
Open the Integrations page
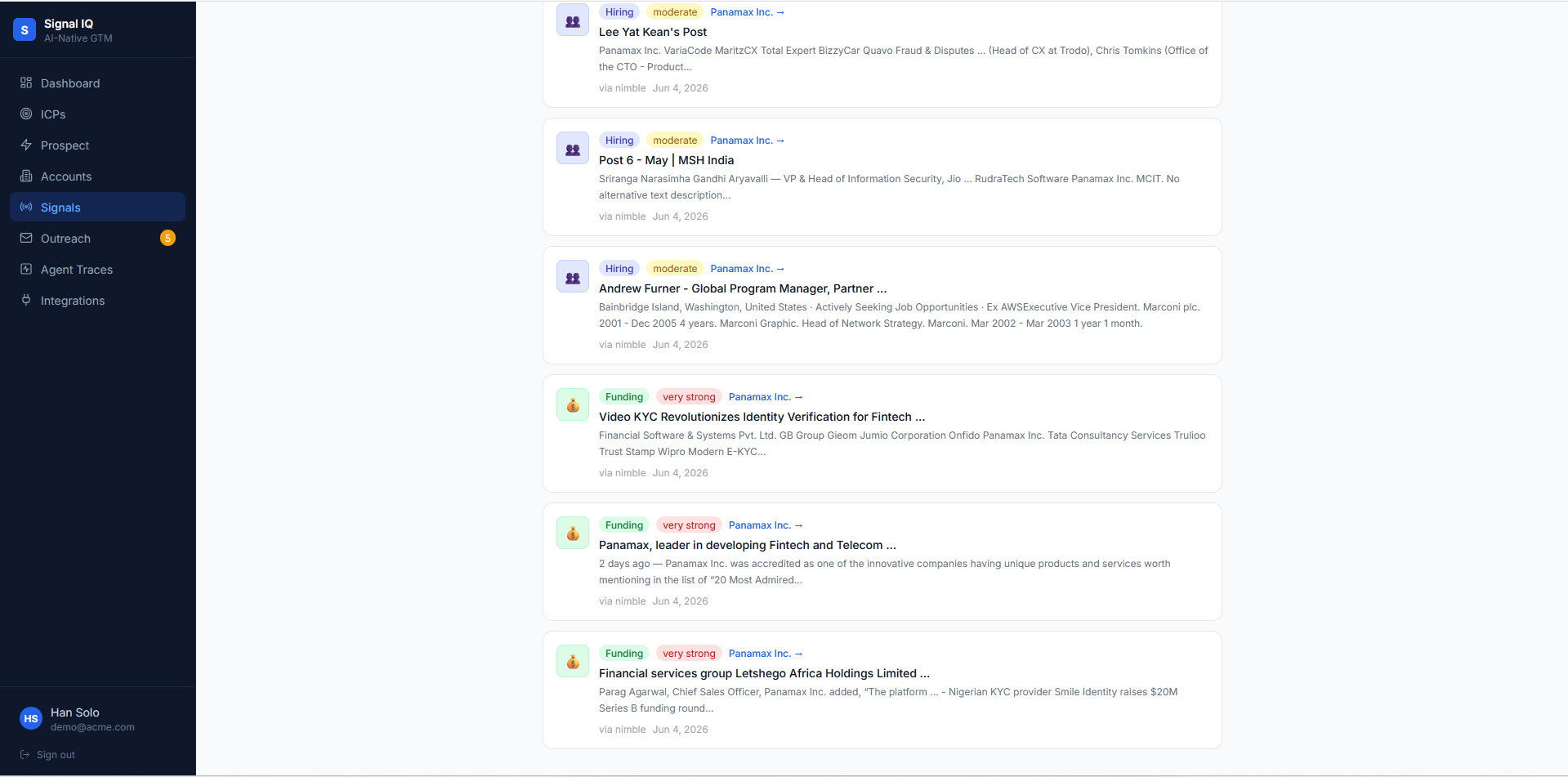(97, 300)
